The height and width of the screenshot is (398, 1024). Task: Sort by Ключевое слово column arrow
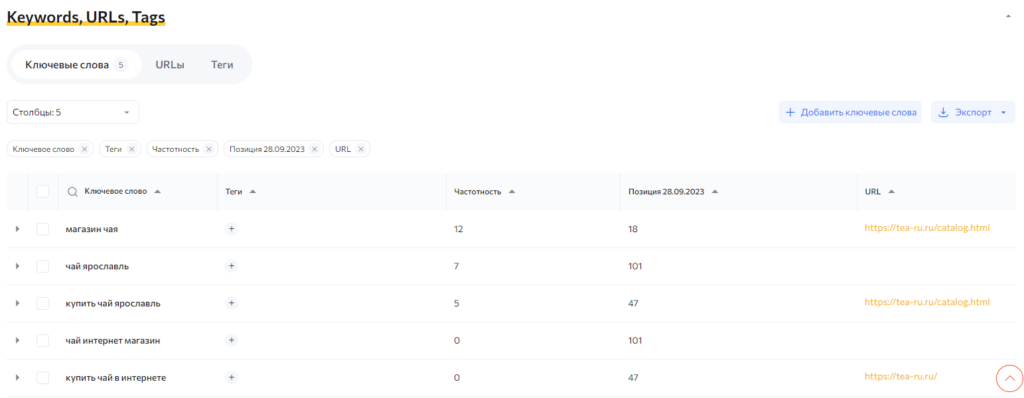click(x=157, y=191)
